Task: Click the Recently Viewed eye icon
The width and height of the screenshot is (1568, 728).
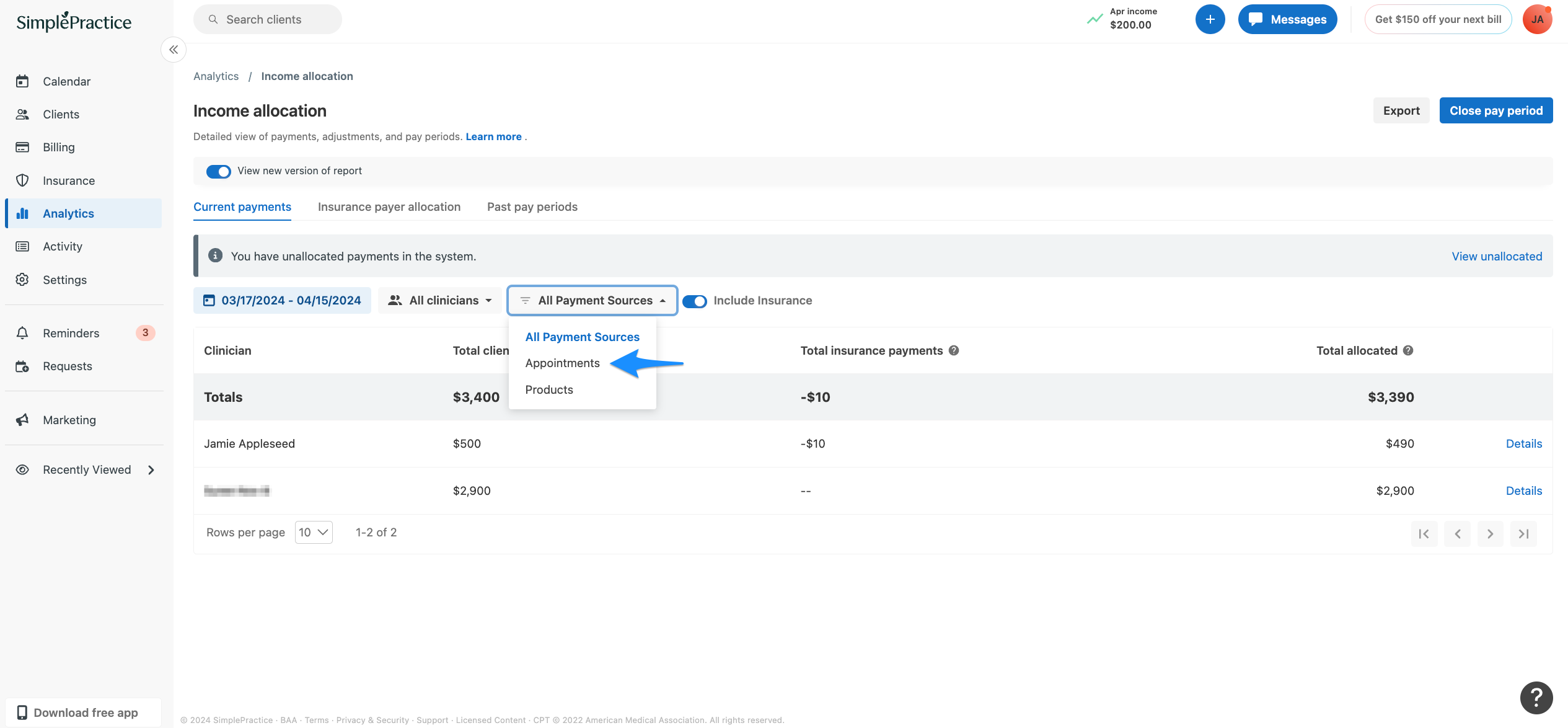Action: click(x=22, y=469)
